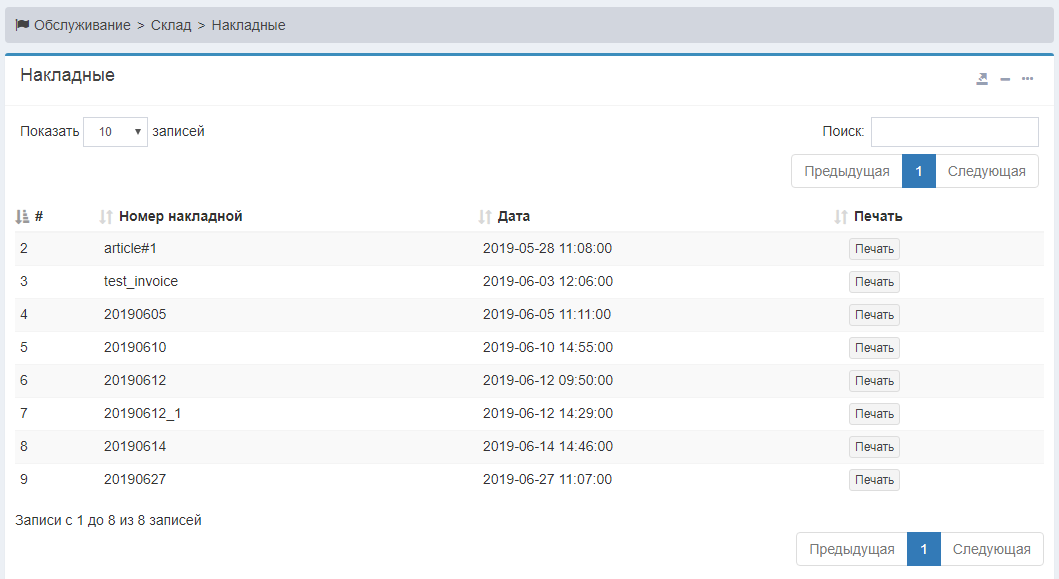
Task: Click top Предыдущая pagination button
Action: click(846, 171)
